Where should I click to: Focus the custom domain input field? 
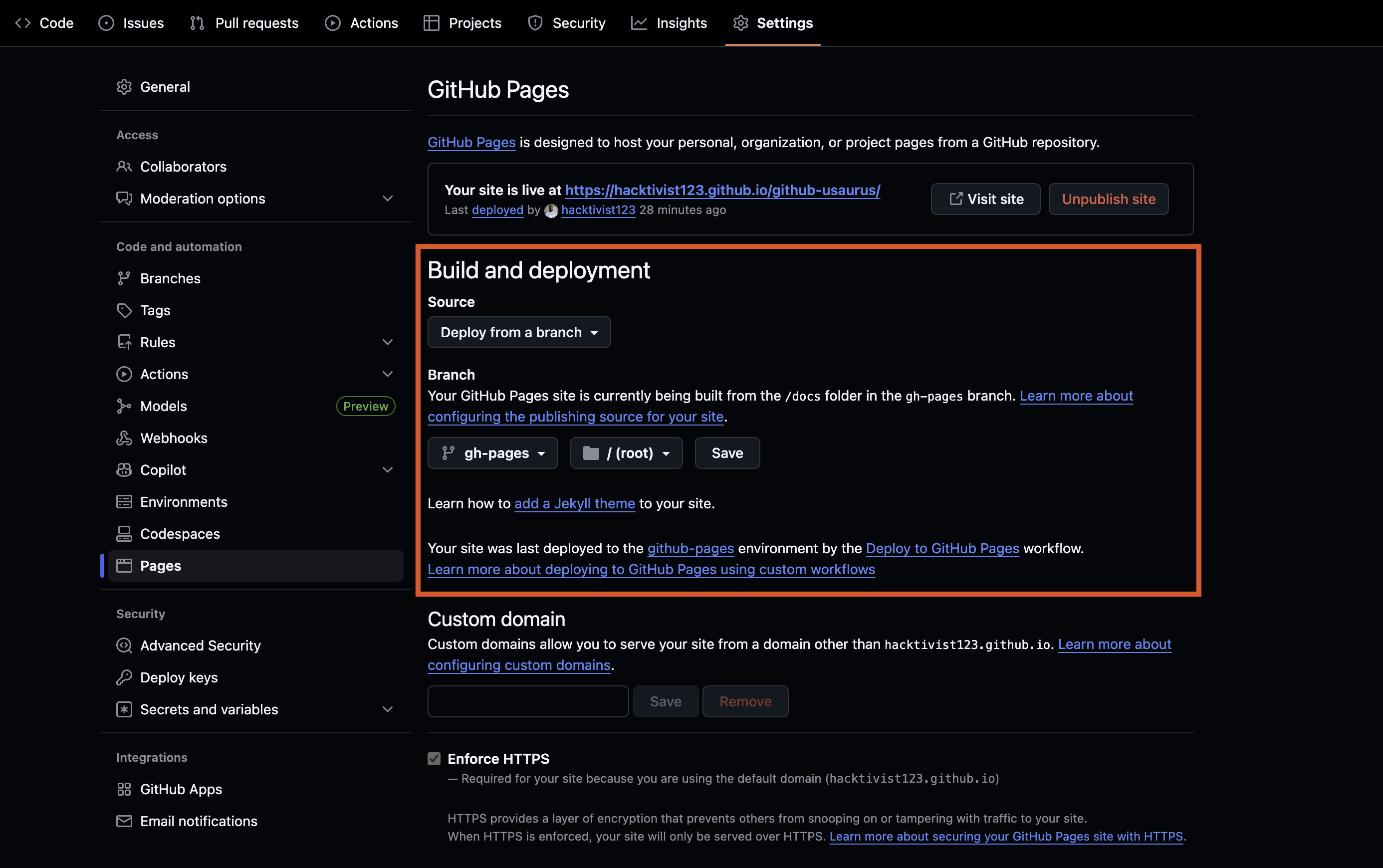pos(528,701)
